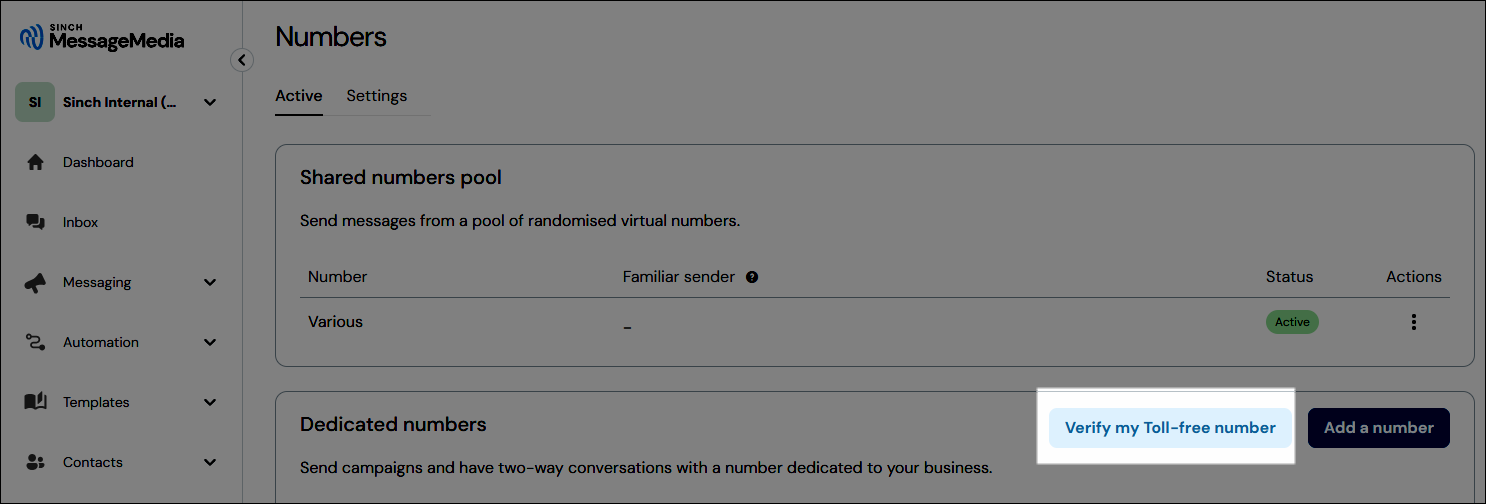Click the Add a number button

click(x=1378, y=428)
